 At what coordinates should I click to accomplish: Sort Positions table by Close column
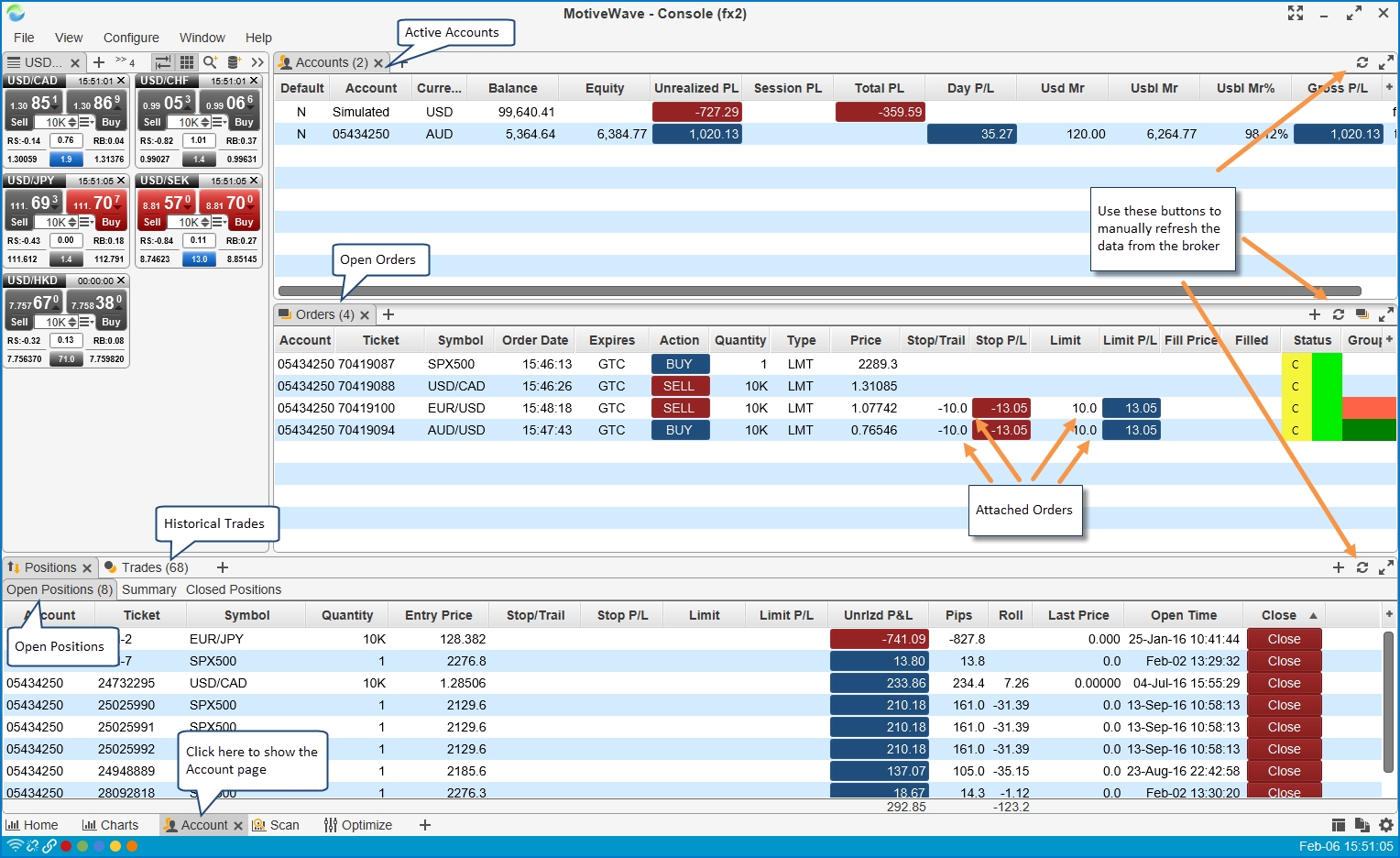tap(1283, 615)
